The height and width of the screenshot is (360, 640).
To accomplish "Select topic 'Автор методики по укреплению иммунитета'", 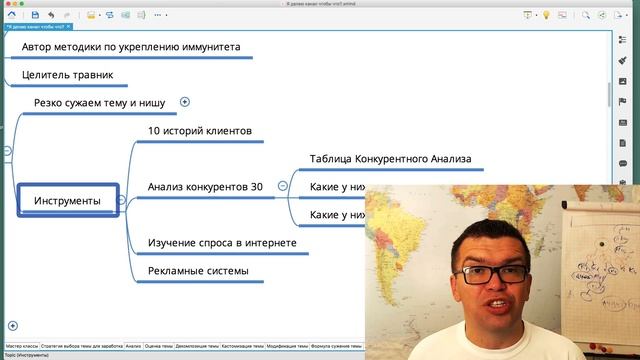I will 131,47.
